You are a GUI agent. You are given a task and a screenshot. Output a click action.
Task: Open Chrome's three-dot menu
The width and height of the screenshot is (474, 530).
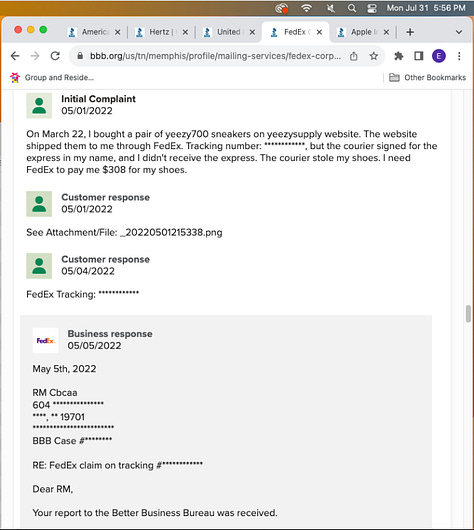click(x=459, y=56)
